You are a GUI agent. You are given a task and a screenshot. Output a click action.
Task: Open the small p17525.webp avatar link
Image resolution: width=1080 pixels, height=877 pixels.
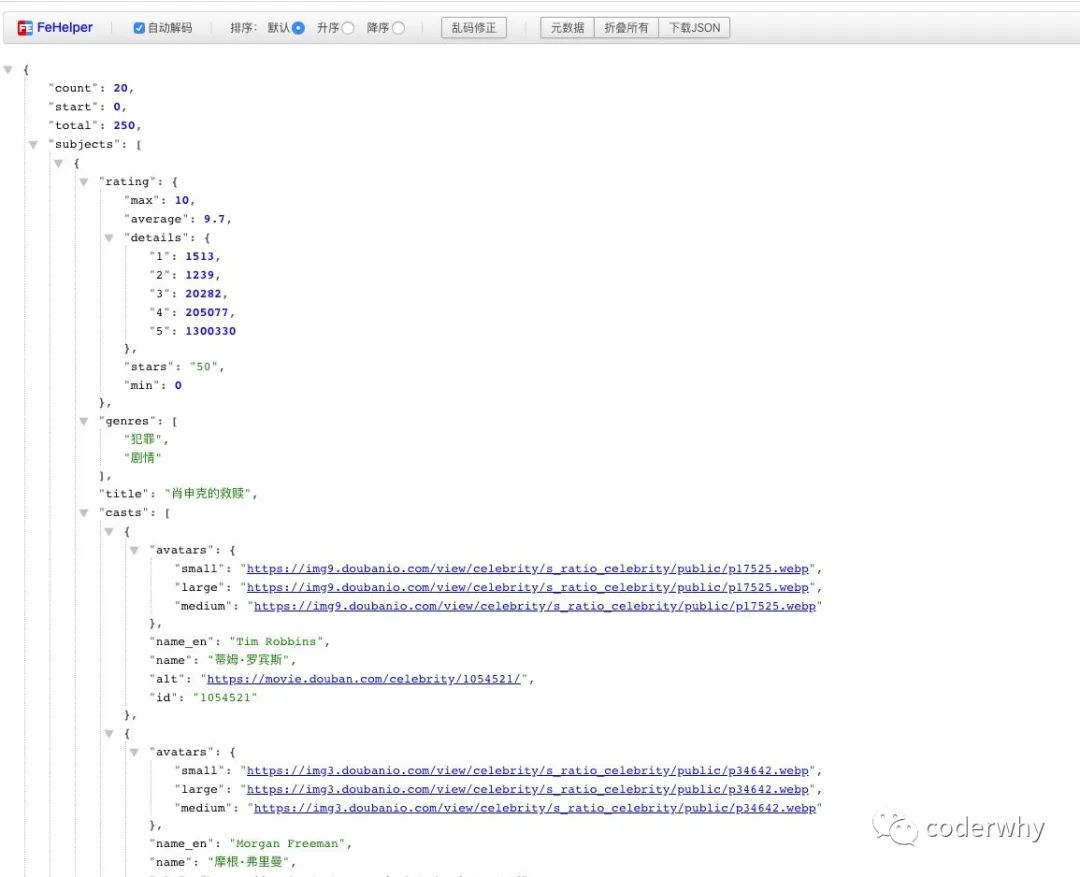click(528, 569)
